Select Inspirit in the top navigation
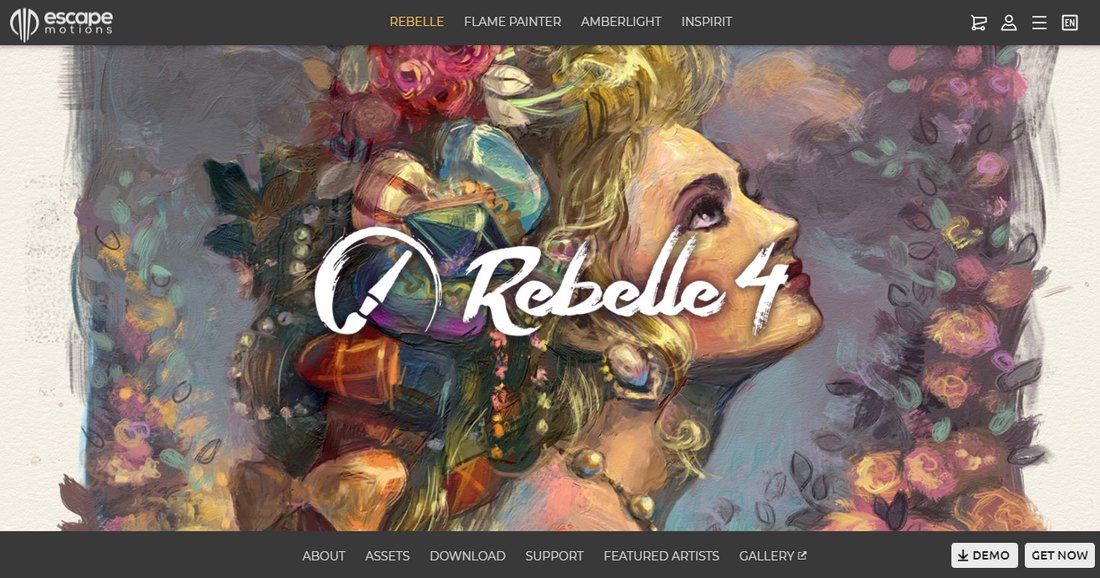Viewport: 1100px width, 578px height. click(706, 22)
